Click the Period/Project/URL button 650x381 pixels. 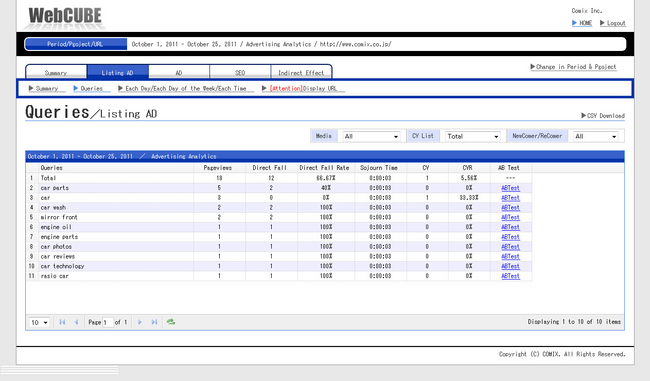pyautogui.click(x=75, y=44)
